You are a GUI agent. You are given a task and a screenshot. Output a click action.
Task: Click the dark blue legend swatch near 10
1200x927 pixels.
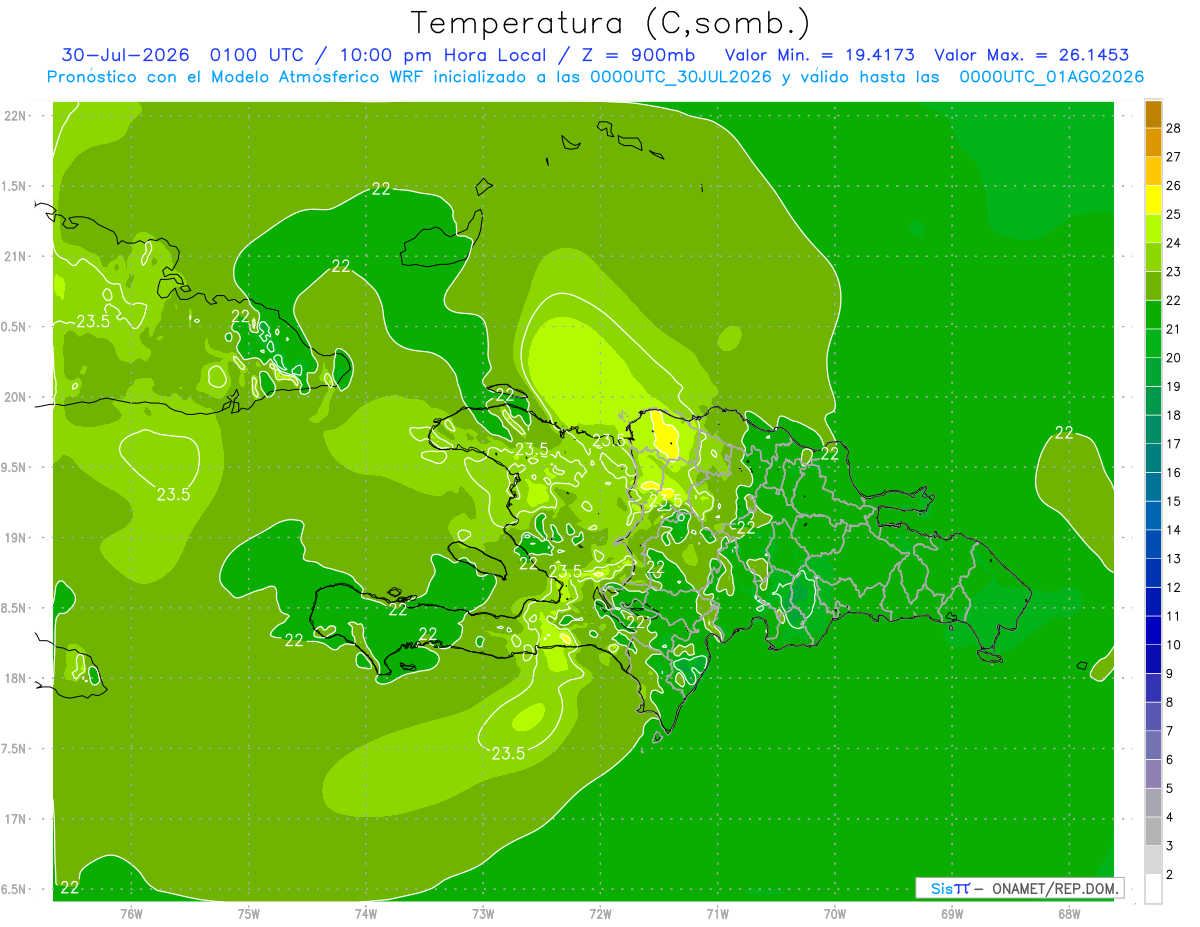[x=1153, y=630]
